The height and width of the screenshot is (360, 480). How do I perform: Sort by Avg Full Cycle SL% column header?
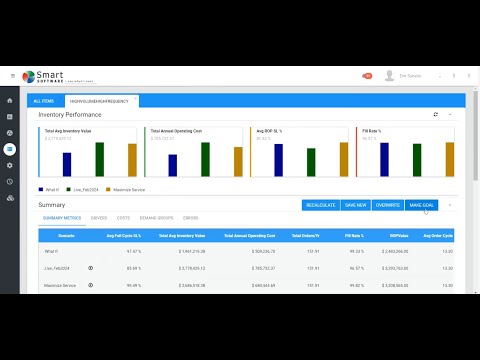pyautogui.click(x=124, y=236)
